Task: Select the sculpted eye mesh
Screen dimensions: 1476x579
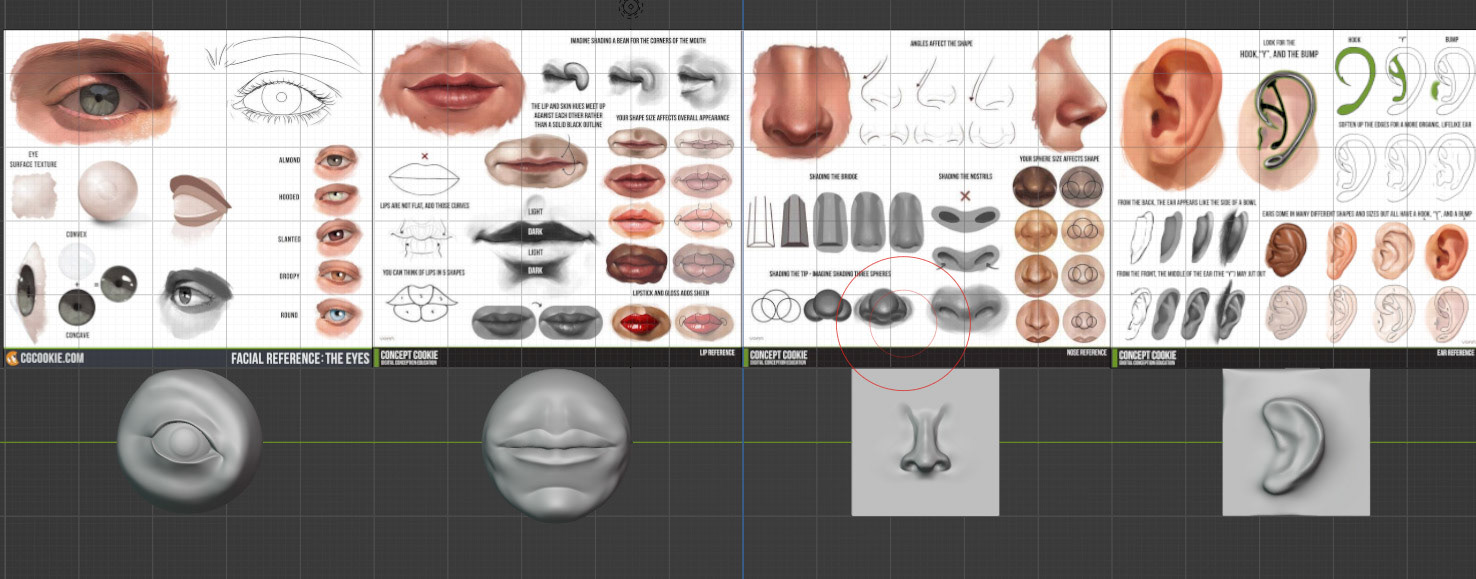Action: (x=189, y=440)
